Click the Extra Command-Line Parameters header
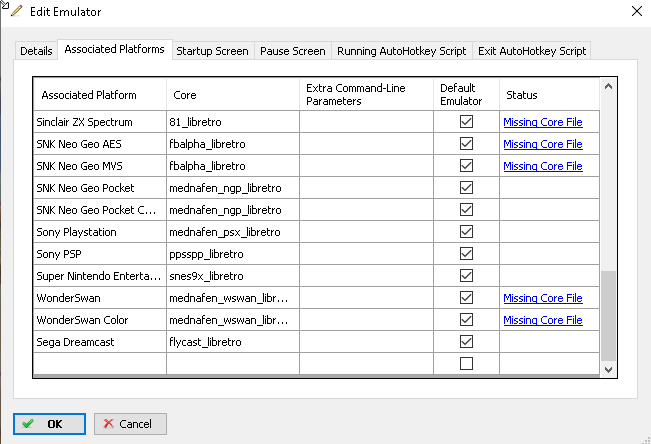The width and height of the screenshot is (651, 444). [366, 94]
